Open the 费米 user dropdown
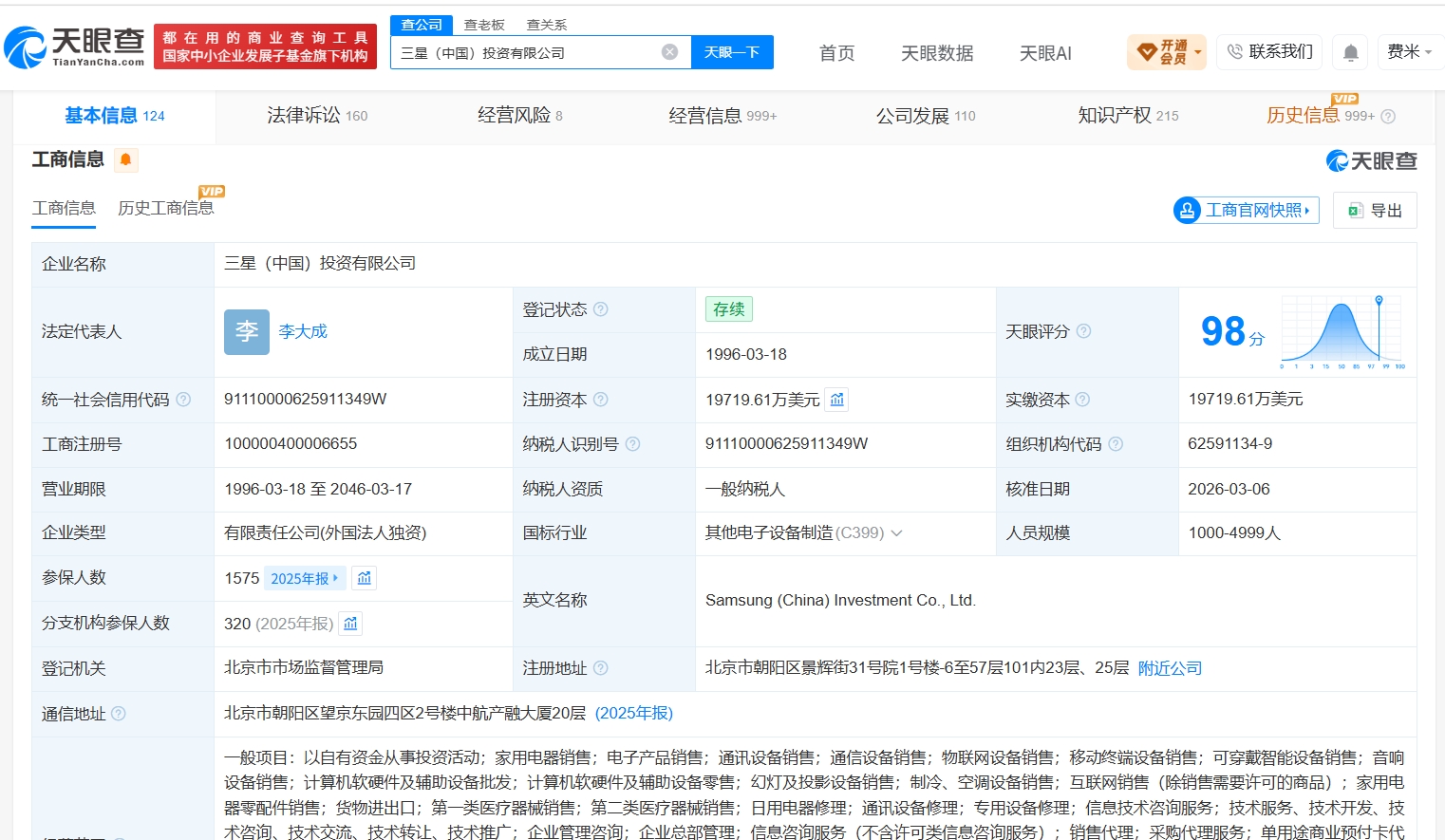This screenshot has height=840, width=1445. tap(1409, 51)
